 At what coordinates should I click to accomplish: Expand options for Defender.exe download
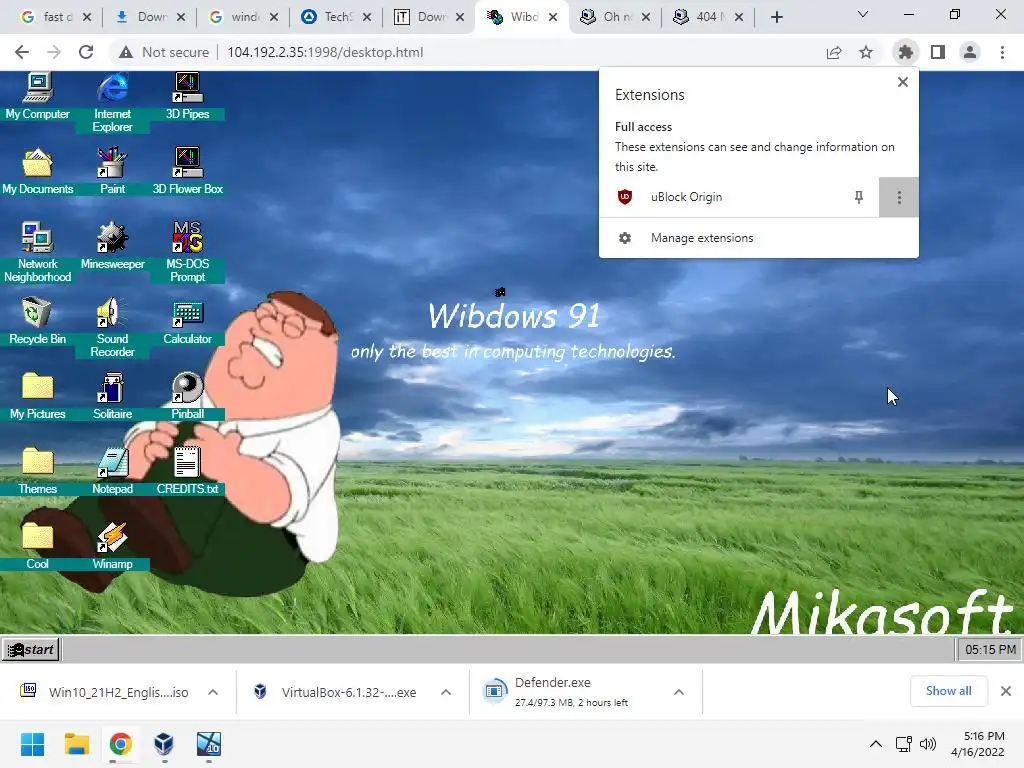click(679, 692)
